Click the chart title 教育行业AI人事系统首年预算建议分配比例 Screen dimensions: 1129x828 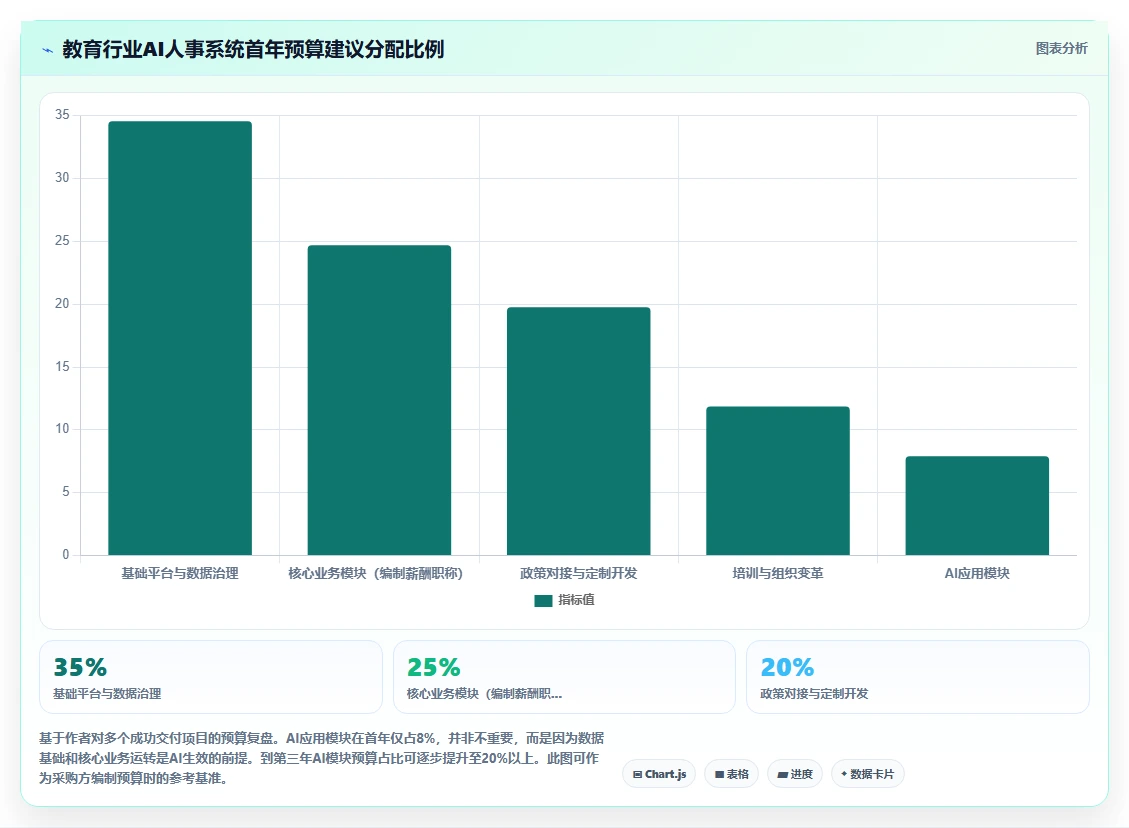coord(253,49)
